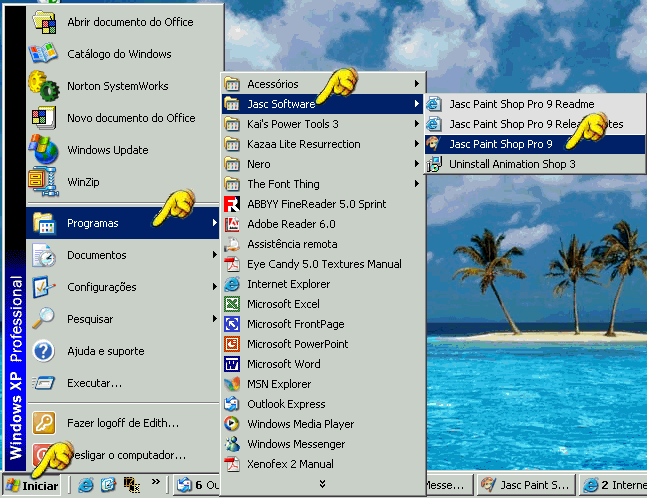Click the Assistência remota icon
This screenshot has height=498, width=647.
[232, 244]
